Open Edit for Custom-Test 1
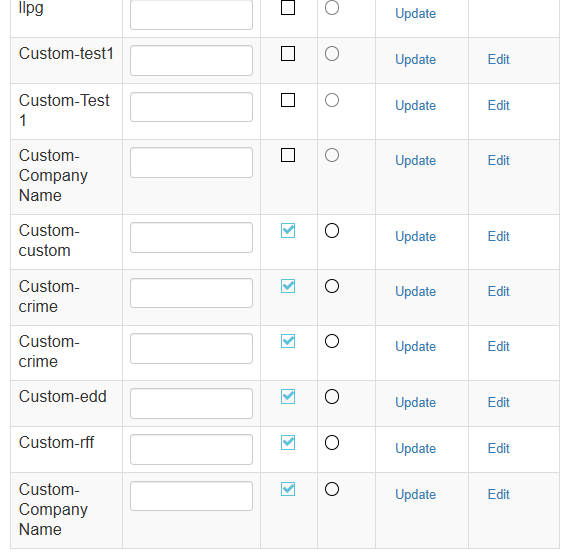The image size is (584, 559). point(498,105)
